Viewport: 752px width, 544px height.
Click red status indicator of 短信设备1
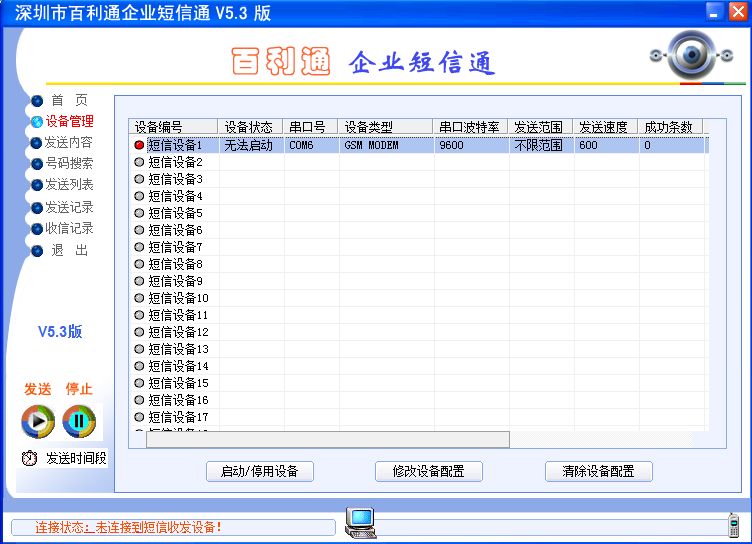[139, 145]
